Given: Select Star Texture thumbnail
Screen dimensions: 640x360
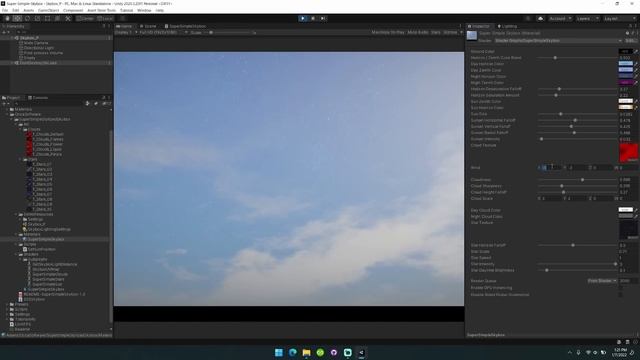Looking at the screenshot, I should 628,230.
